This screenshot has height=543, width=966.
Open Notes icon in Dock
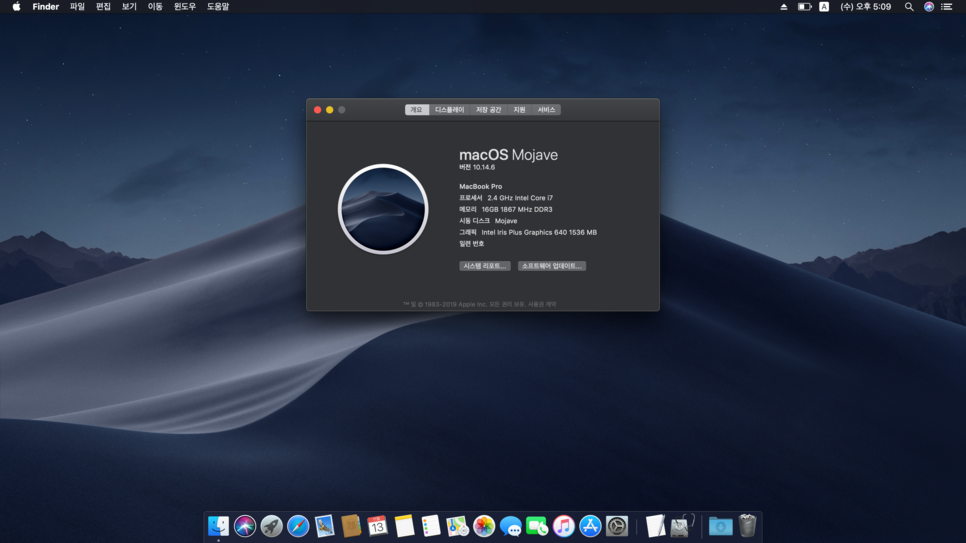pyautogui.click(x=404, y=526)
